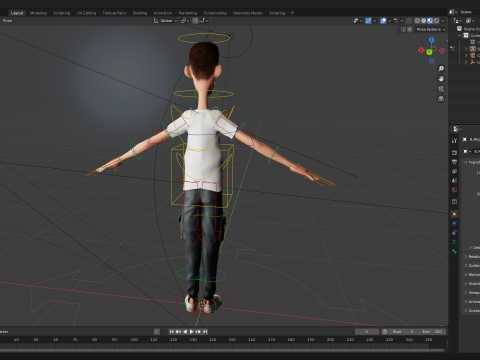
Task: Click the Start frame field in timeline
Action: pyautogui.click(x=403, y=332)
